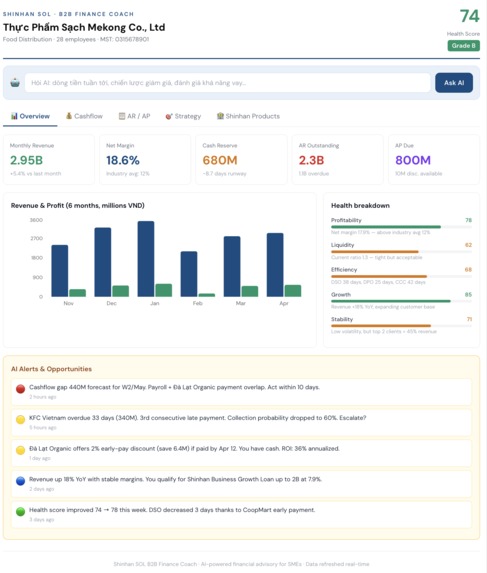Click the Growth score bar
Viewport: 487px width, 573px height.
[401, 301]
